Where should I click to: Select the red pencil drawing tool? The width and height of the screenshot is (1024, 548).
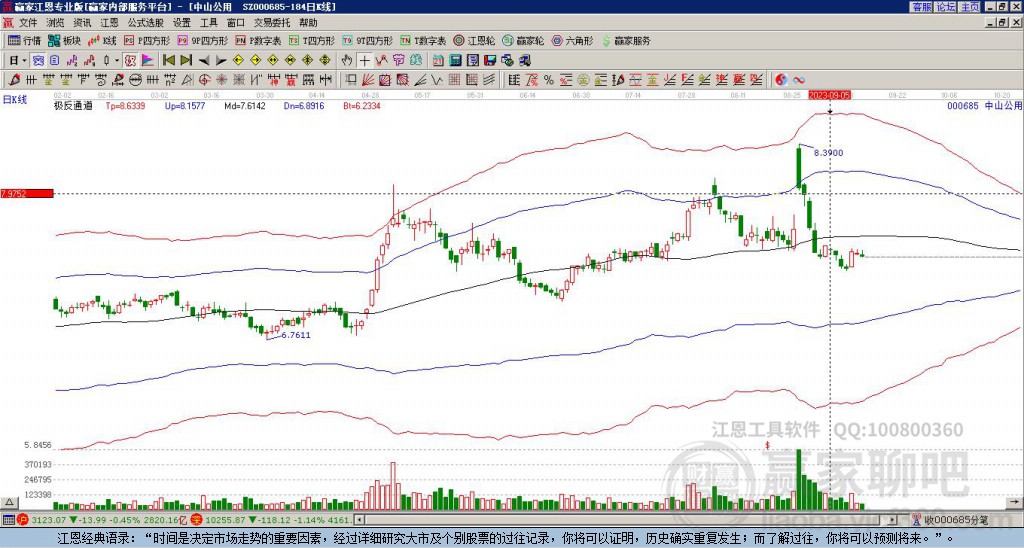click(14, 80)
